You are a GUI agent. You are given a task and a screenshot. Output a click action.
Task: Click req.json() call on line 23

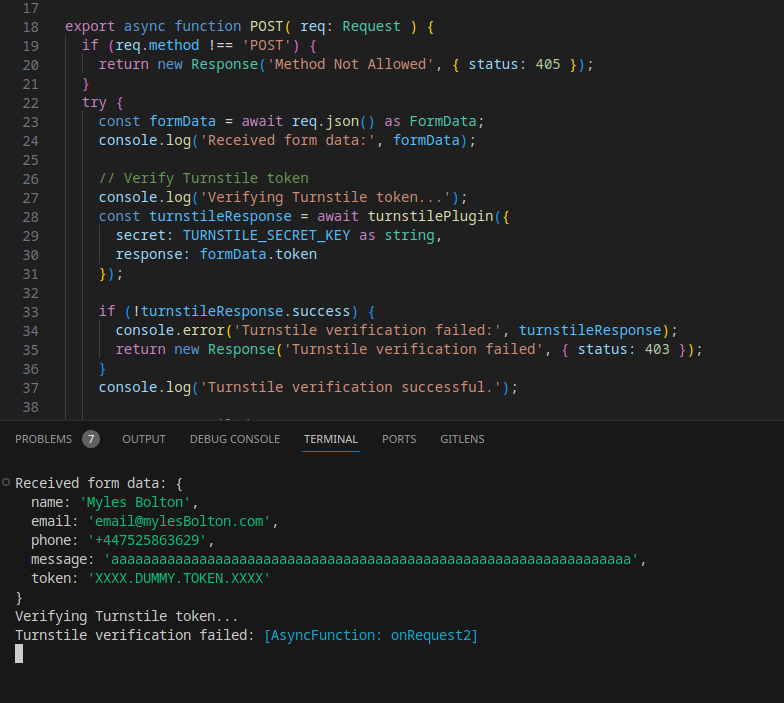point(333,121)
